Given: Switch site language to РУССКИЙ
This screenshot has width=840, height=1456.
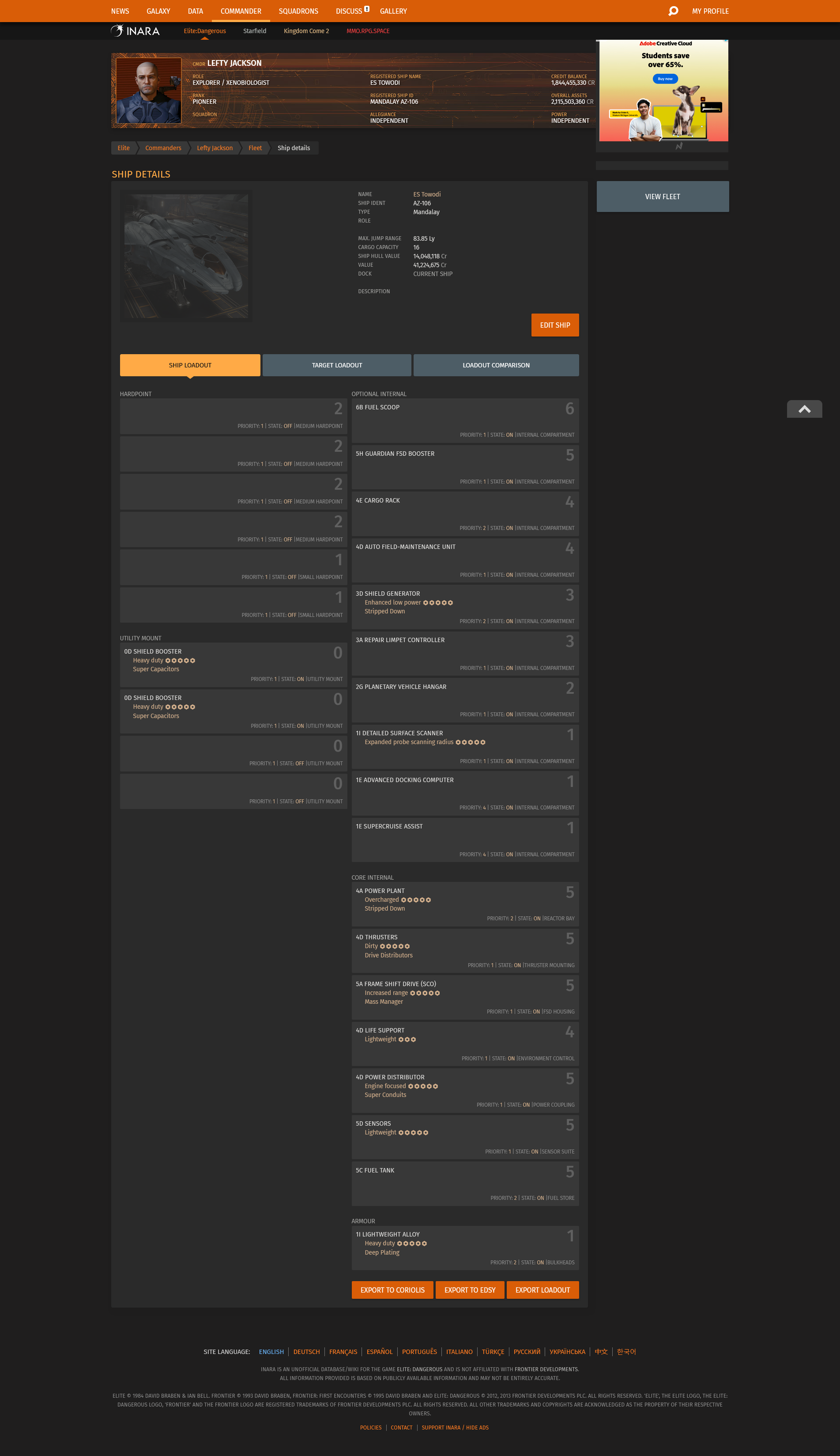Looking at the screenshot, I should (527, 1351).
